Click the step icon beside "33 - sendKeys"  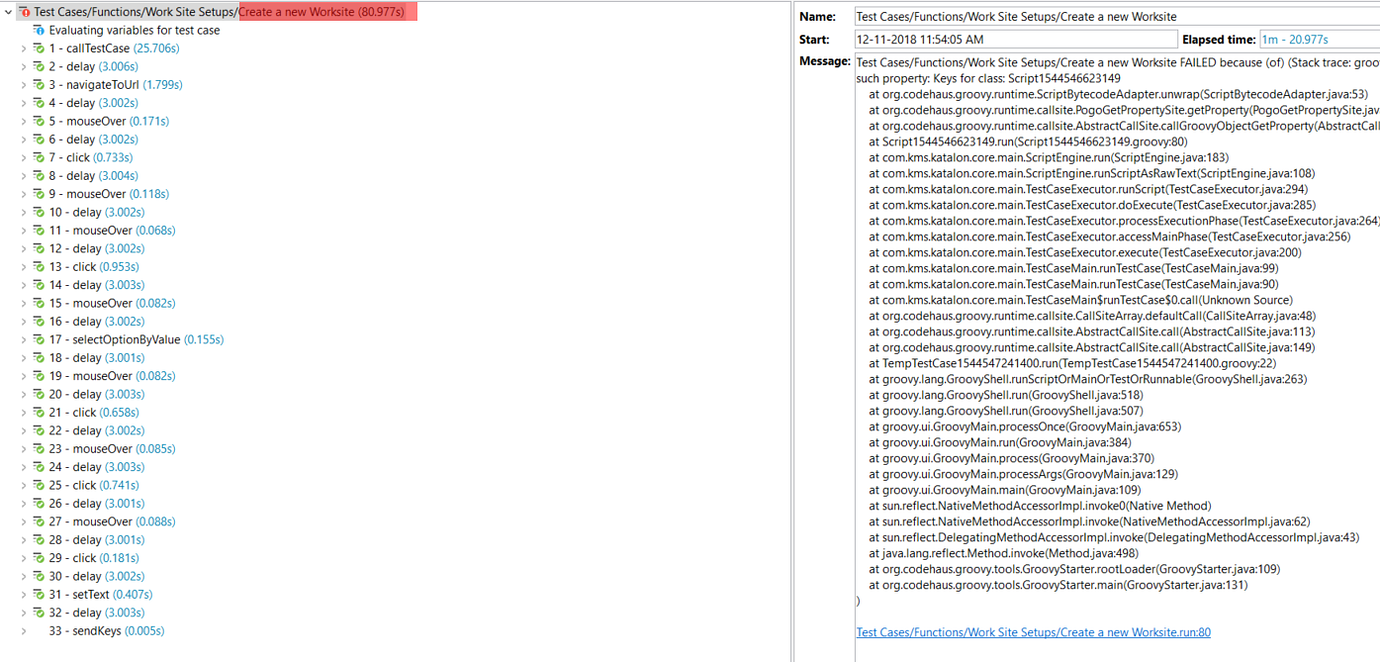(x=37, y=630)
